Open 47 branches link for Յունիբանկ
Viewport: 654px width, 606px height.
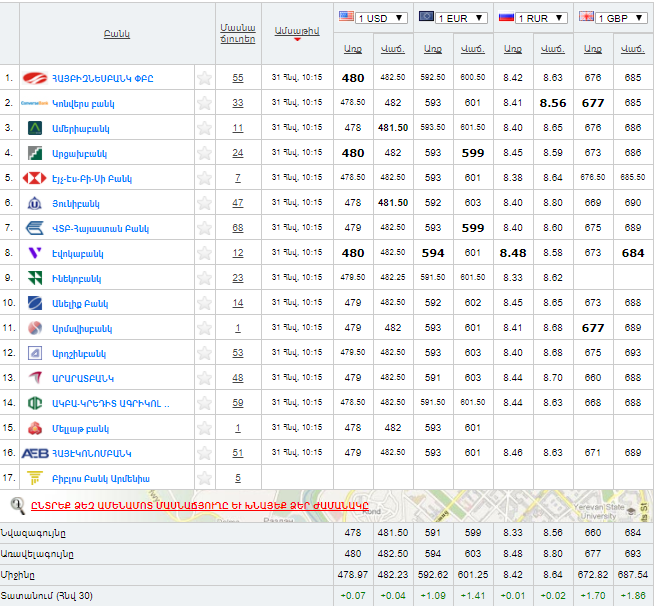238,203
